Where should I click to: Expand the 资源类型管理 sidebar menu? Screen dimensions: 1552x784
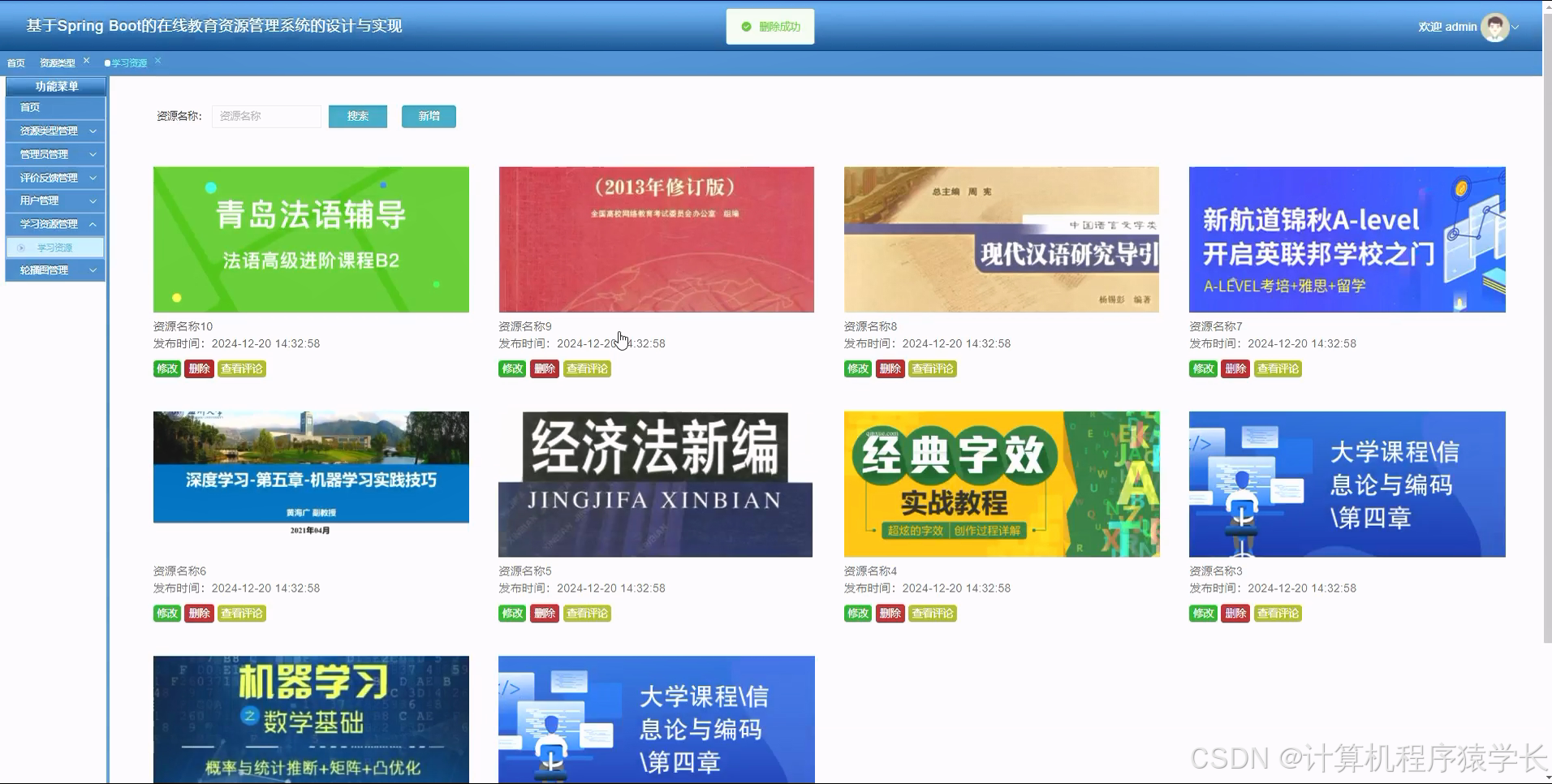(x=54, y=131)
